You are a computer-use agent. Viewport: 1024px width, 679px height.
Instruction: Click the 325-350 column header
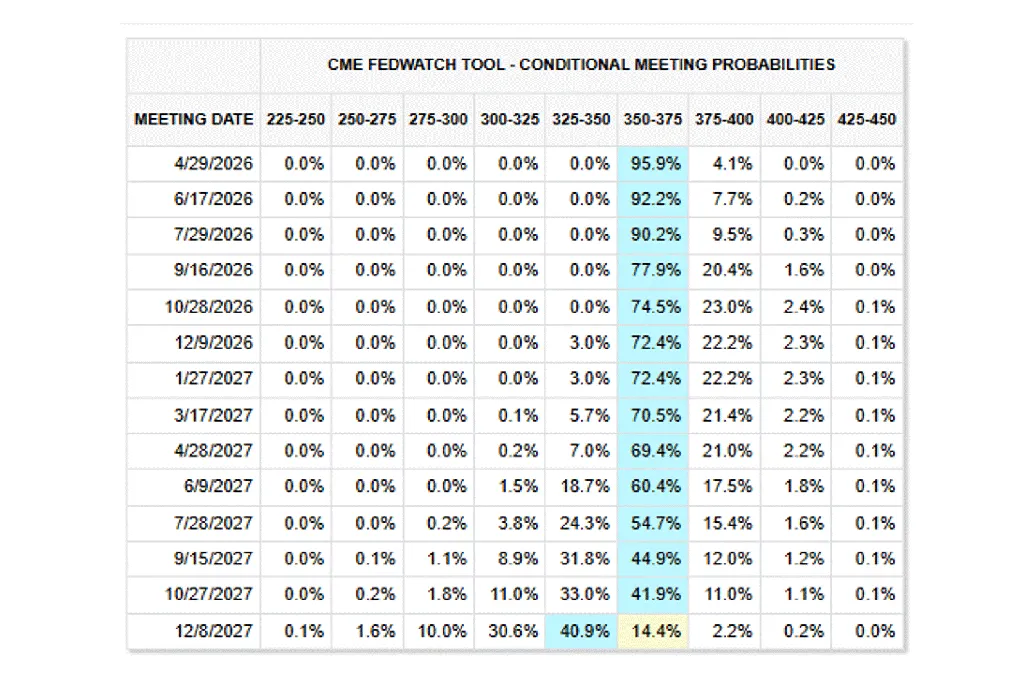click(x=581, y=119)
